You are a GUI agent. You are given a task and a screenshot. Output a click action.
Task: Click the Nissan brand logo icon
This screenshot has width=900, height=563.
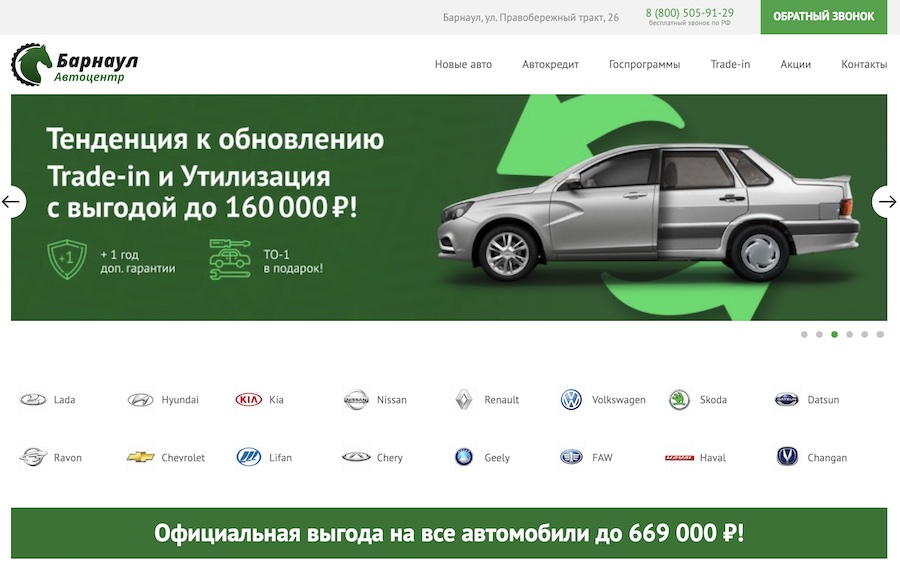coord(356,399)
